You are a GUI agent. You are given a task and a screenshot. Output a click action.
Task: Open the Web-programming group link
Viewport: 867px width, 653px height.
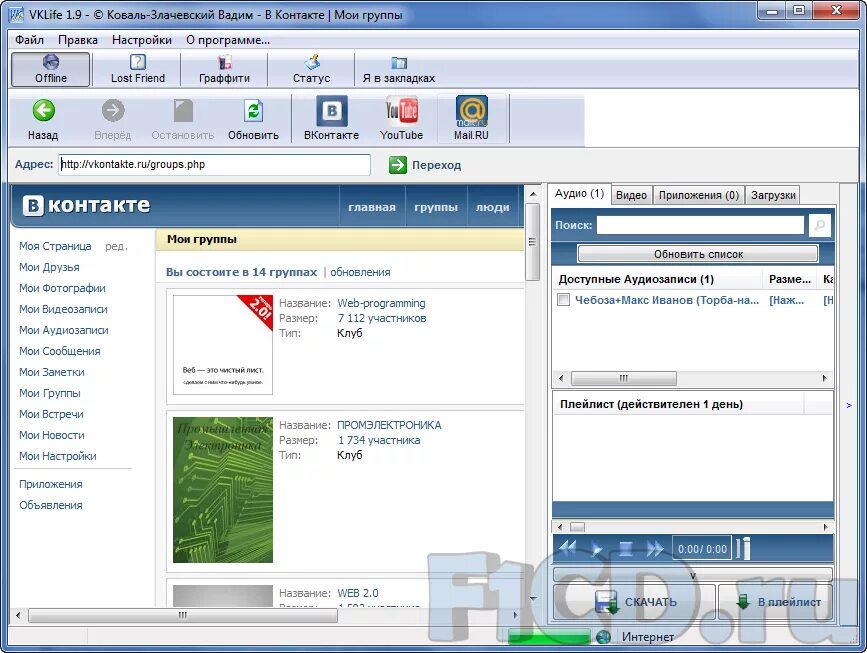click(x=381, y=303)
